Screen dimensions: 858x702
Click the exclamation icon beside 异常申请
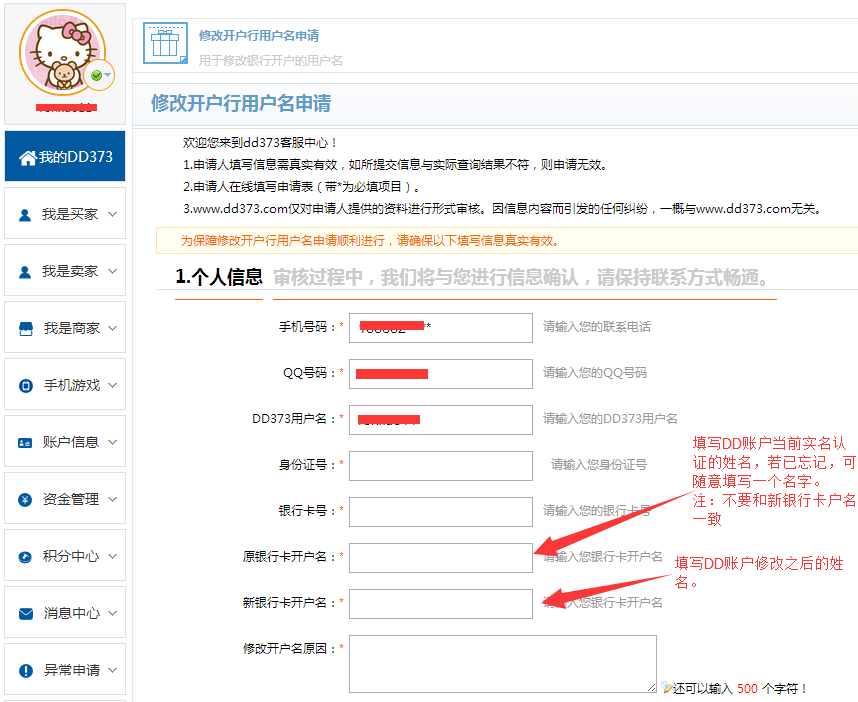pyautogui.click(x=26, y=671)
